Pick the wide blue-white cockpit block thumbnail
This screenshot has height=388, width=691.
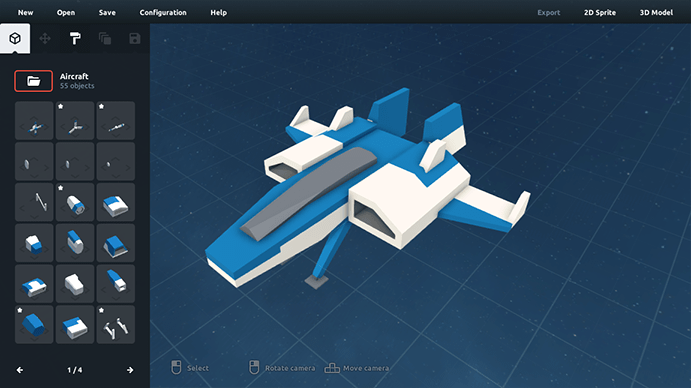115,202
